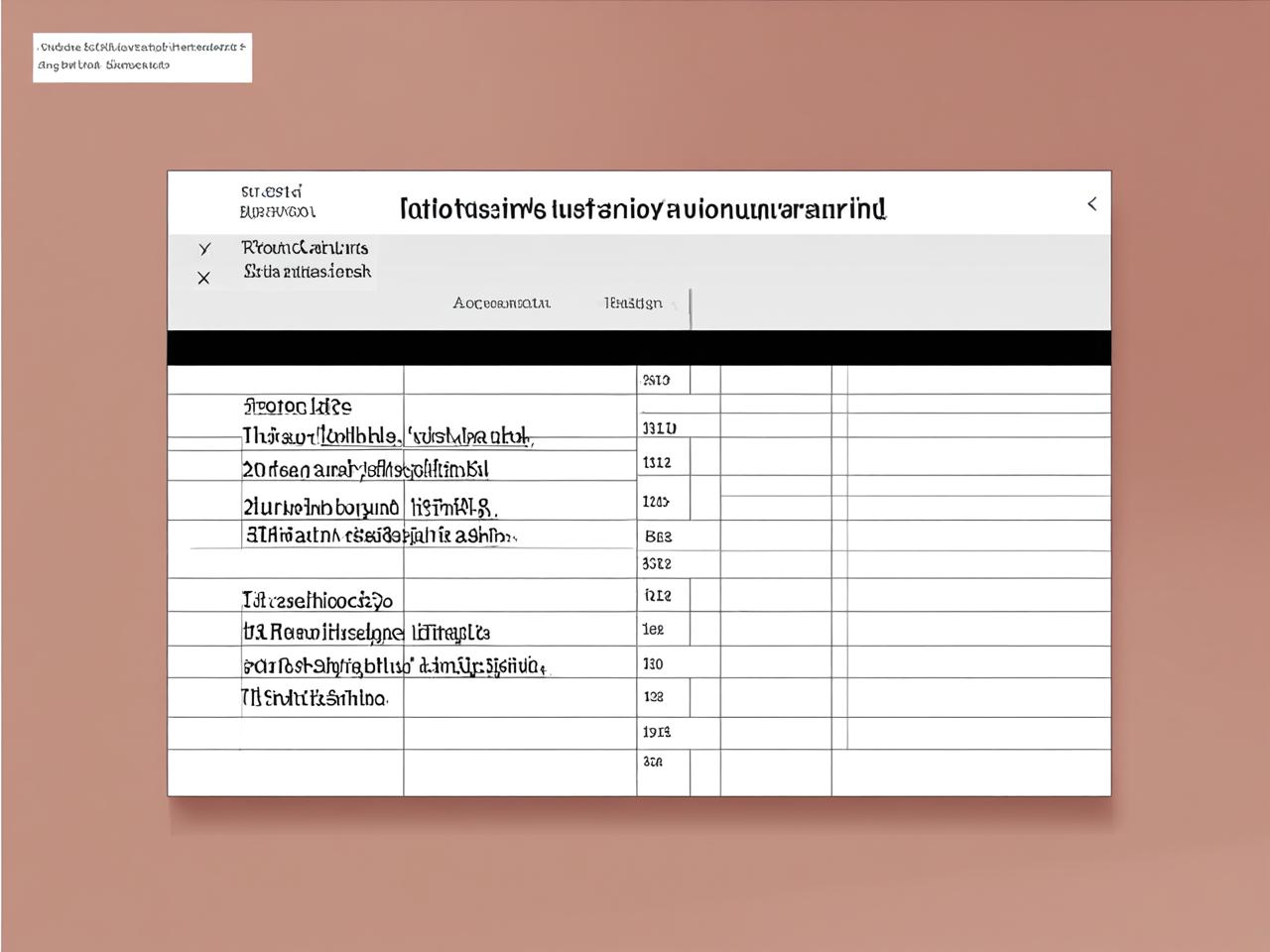The image size is (1270, 952).
Task: Click the back chevron in the window header
Action: click(x=1091, y=203)
